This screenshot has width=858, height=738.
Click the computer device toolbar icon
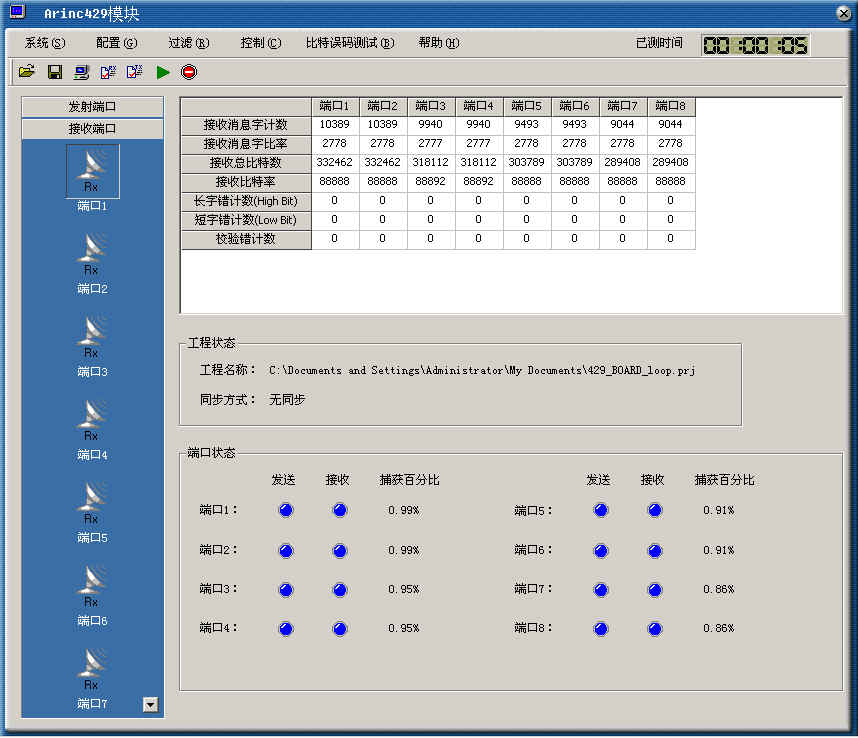click(82, 72)
